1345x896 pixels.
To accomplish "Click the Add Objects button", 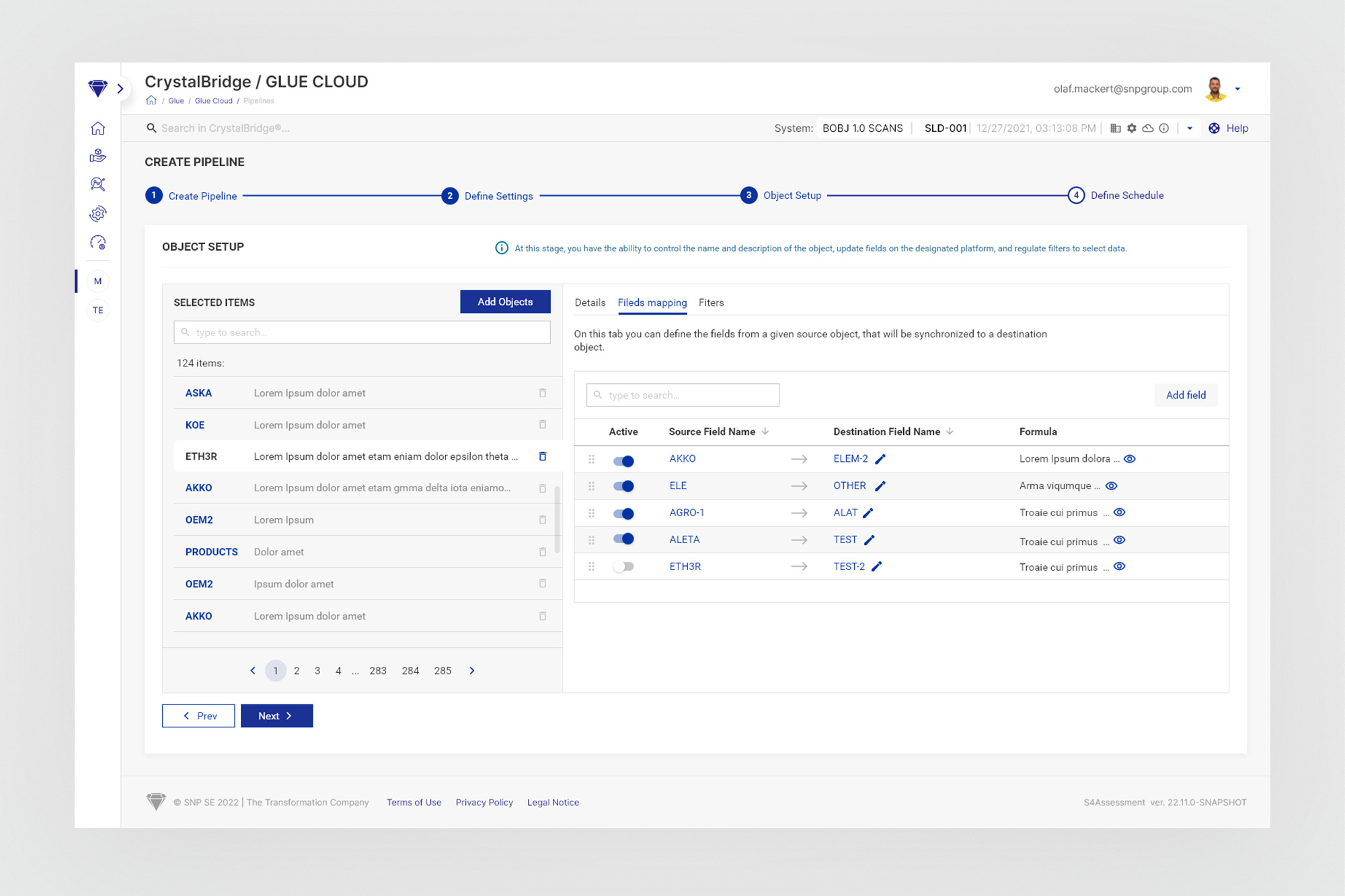I will pos(505,302).
